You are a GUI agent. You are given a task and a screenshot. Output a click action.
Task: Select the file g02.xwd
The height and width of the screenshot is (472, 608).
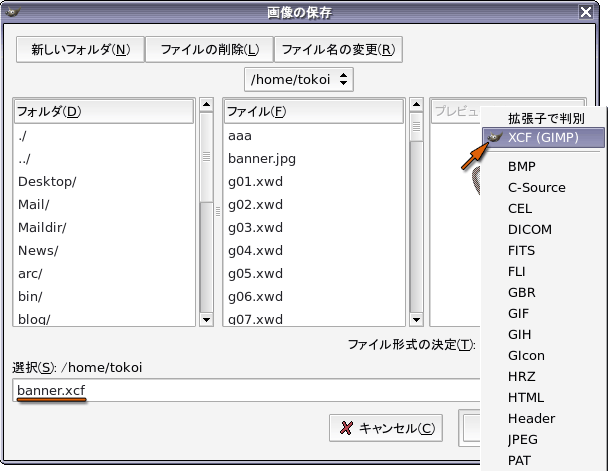pos(314,204)
